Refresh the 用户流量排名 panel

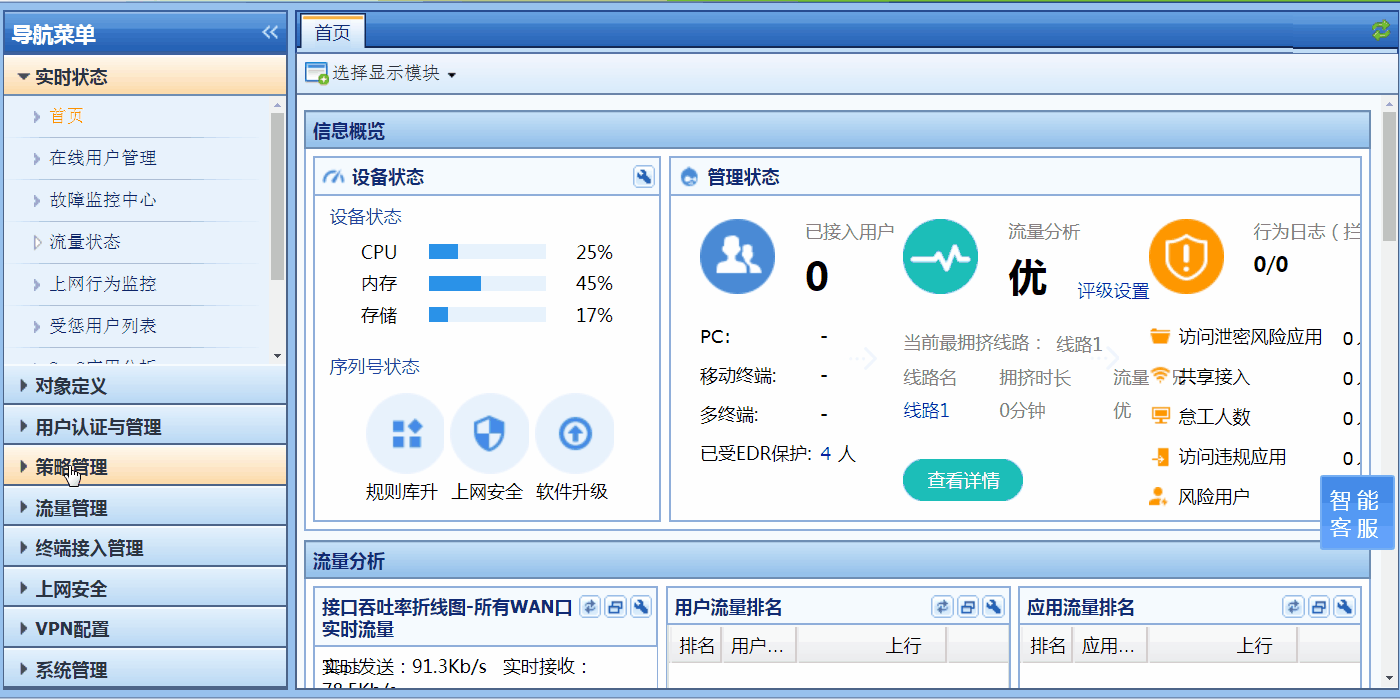coord(942,606)
